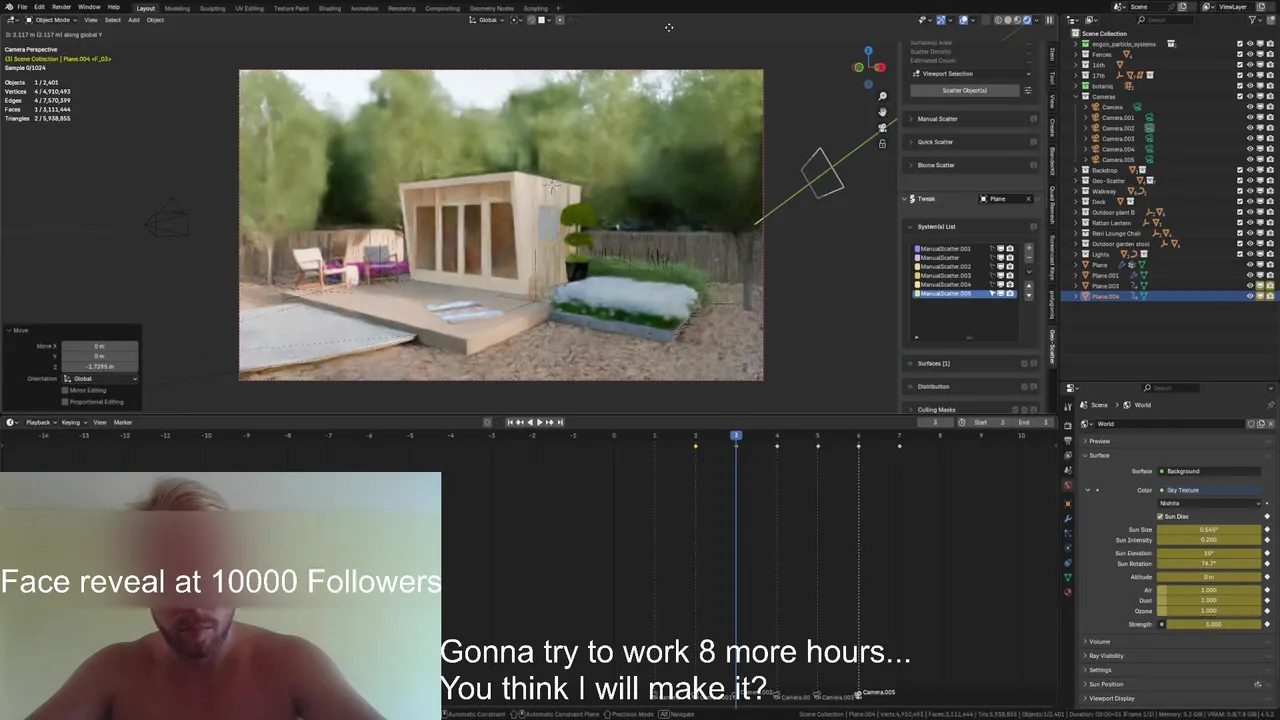The height and width of the screenshot is (720, 1280).
Task: Click the timeline Start frame field
Action: (989, 422)
